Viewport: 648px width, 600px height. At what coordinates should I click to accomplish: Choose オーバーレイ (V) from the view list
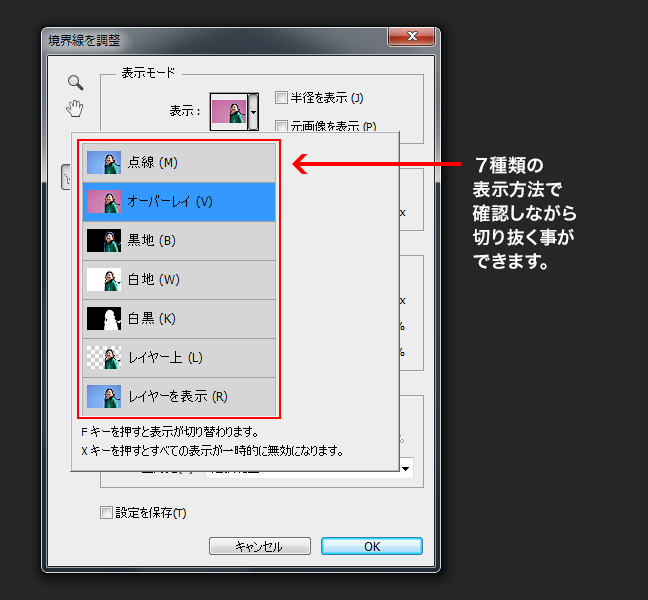pyautogui.click(x=178, y=201)
